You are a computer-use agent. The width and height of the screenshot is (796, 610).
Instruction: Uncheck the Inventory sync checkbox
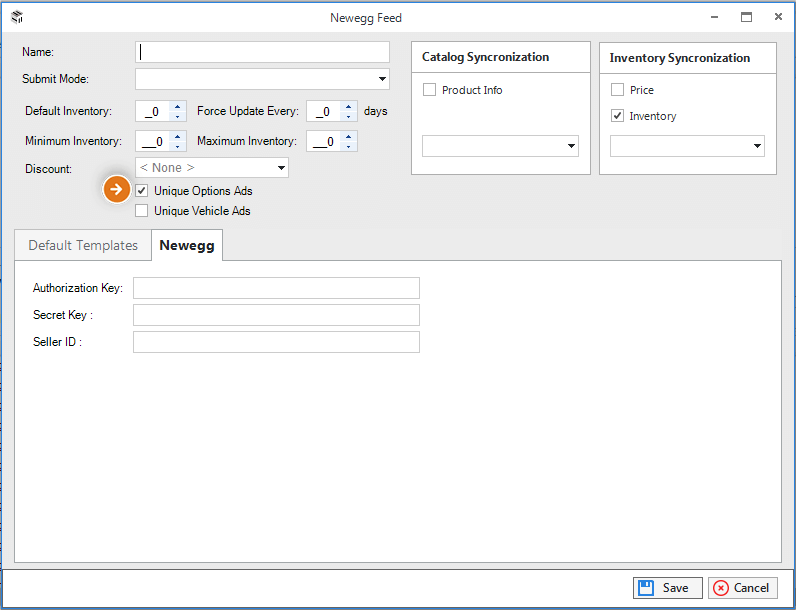point(617,116)
